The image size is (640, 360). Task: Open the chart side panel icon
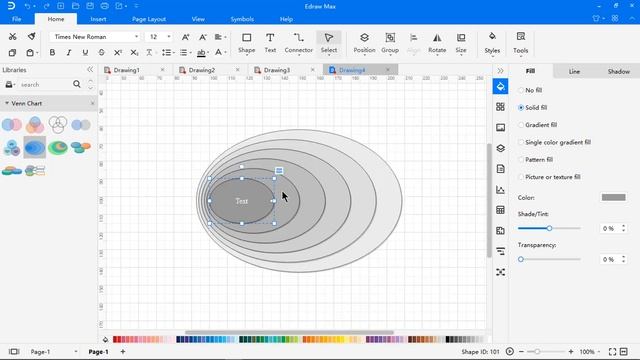pyautogui.click(x=500, y=189)
